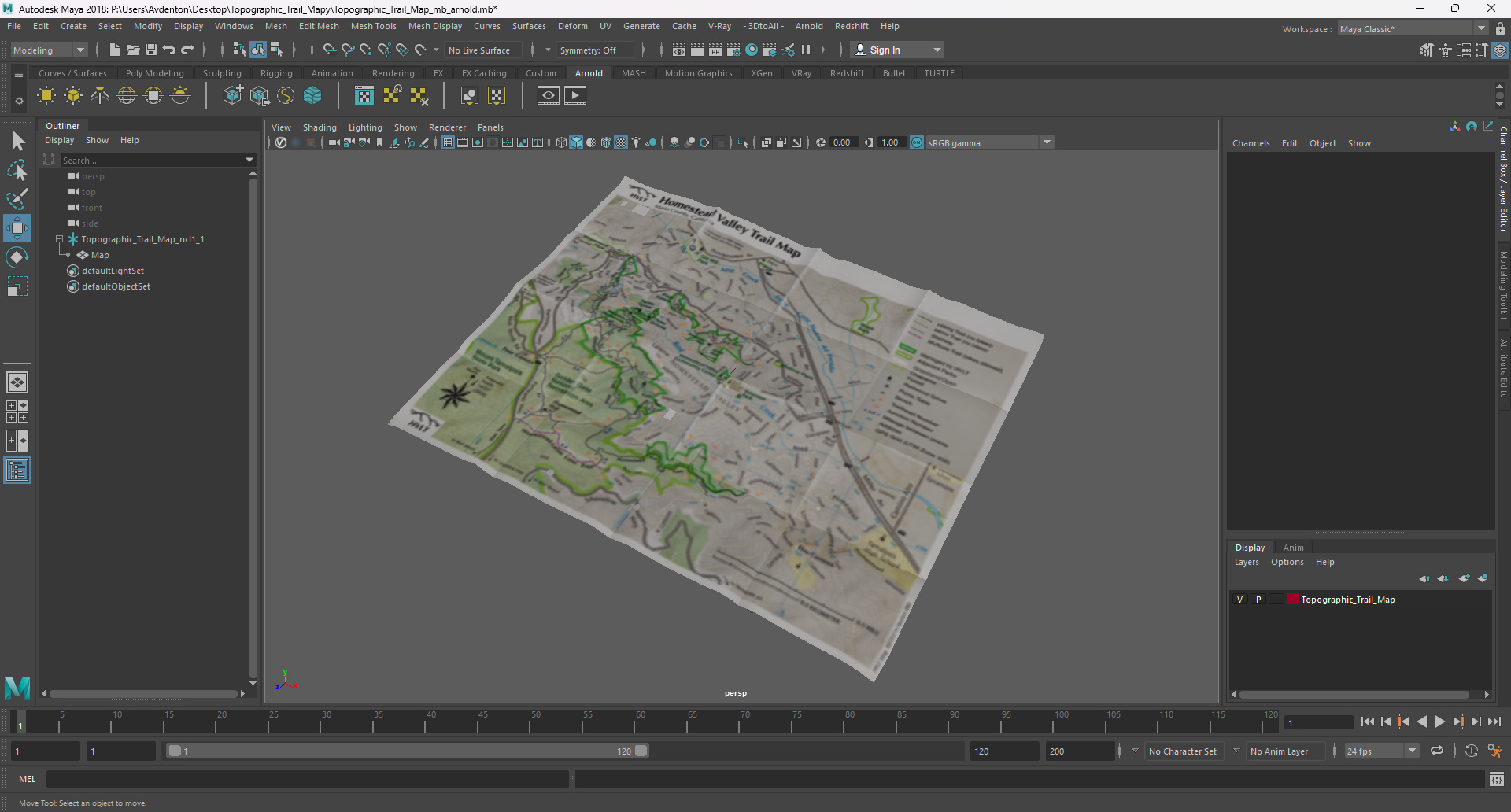Toggle playback P box for Topographic_Trail_Map layer
This screenshot has width=1511, height=812.
1258,600
